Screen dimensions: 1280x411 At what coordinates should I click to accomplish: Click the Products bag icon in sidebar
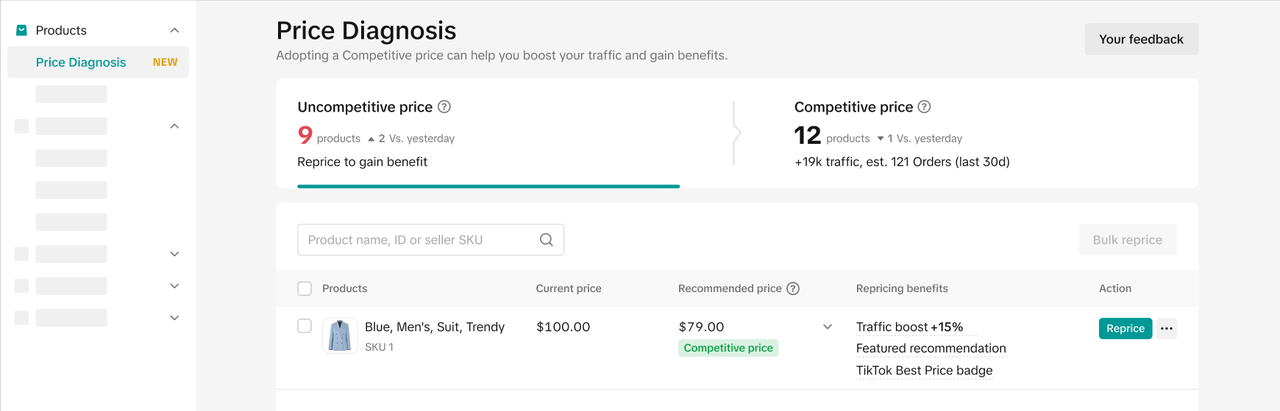[21, 31]
